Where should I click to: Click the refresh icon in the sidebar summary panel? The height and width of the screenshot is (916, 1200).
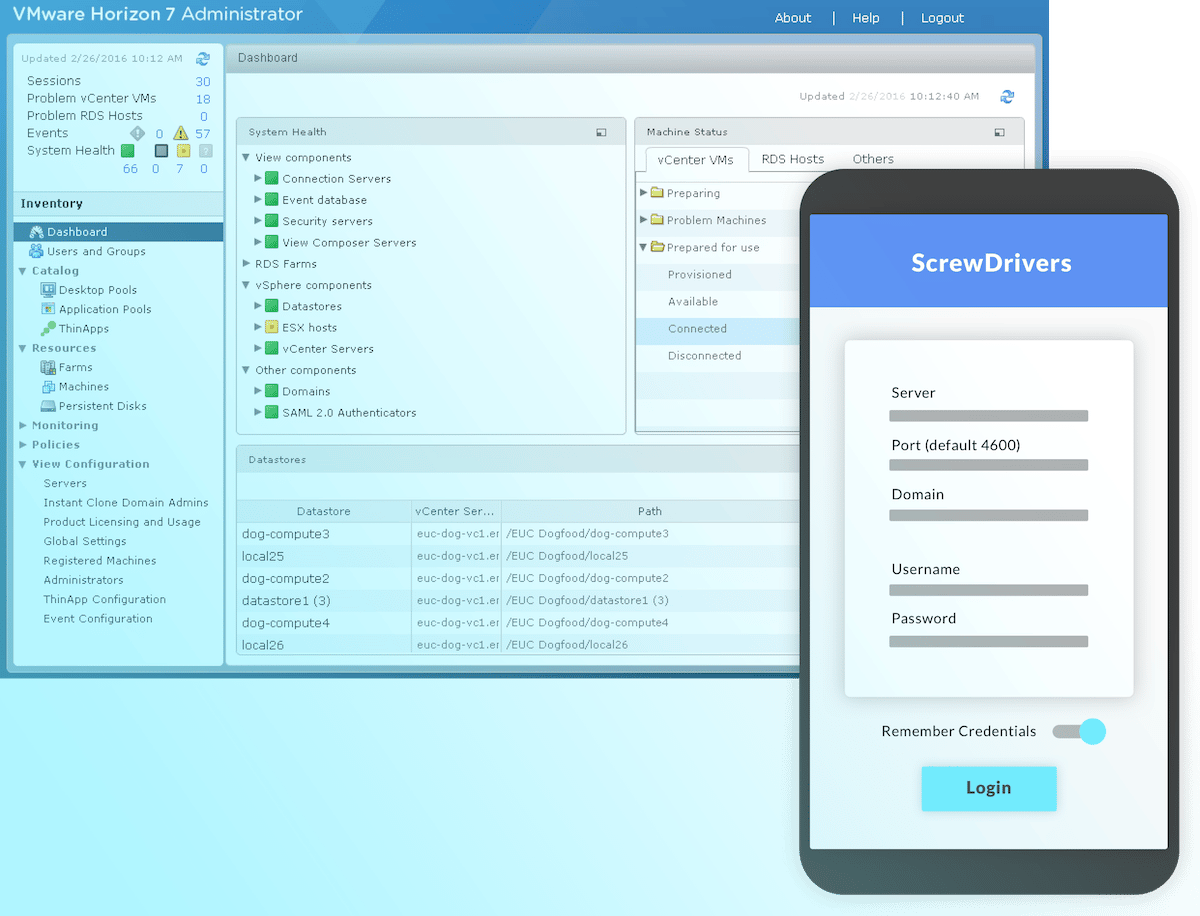point(203,58)
